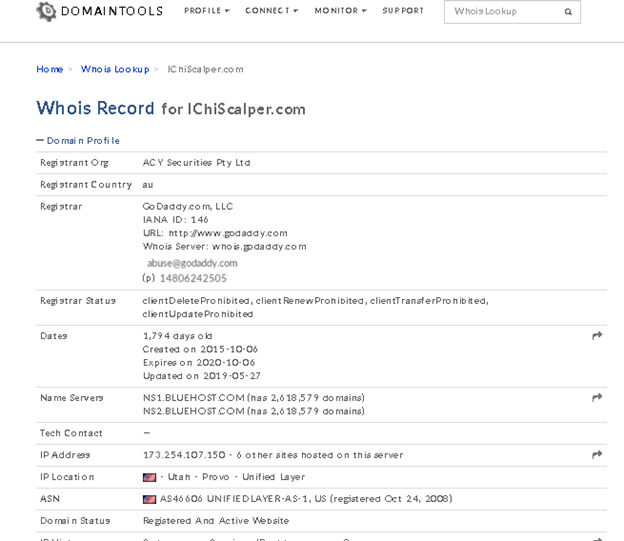Select 'Utah - Provo - Unified Layer' text
Viewport: 624px width, 541px height.
236,477
